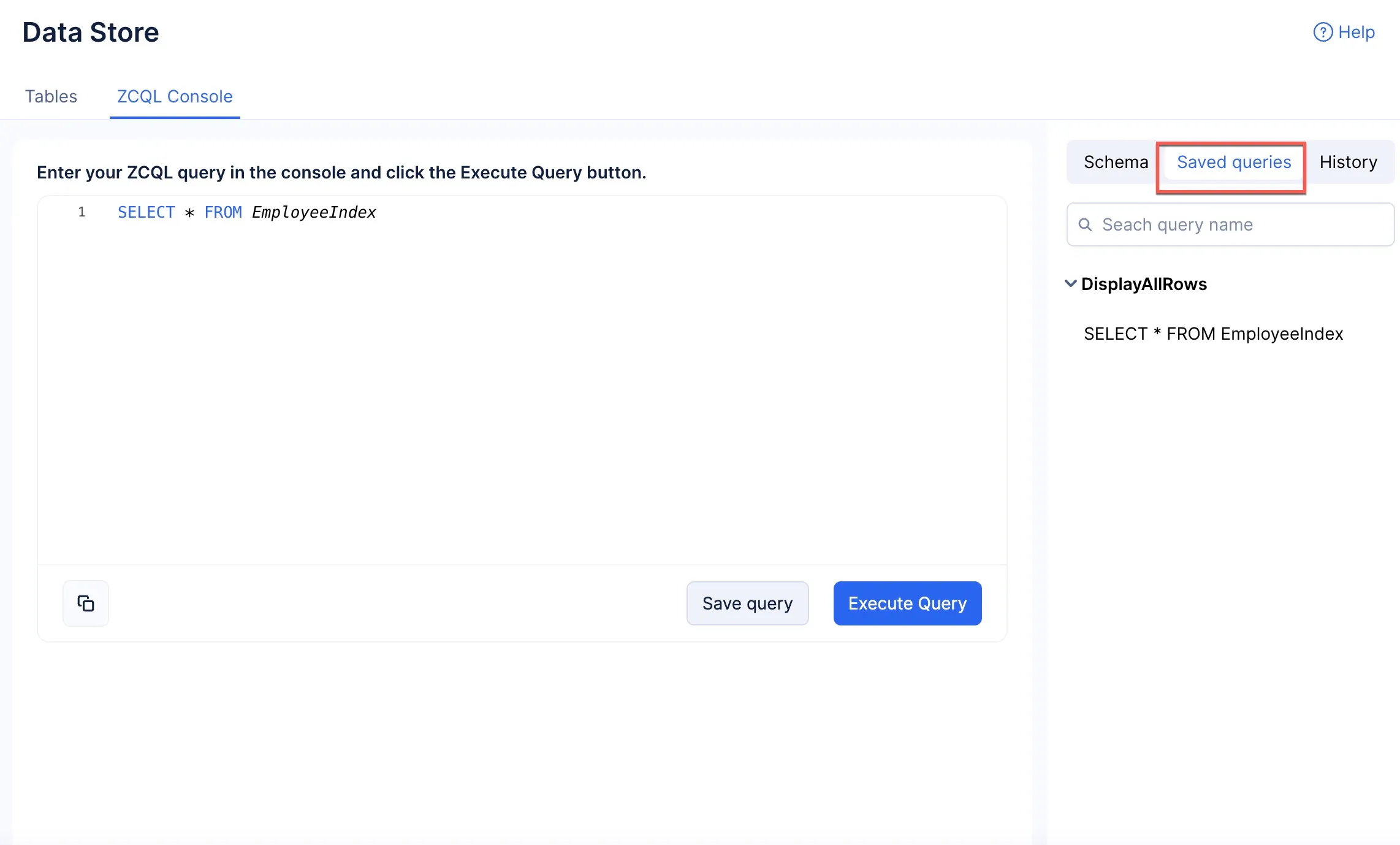Click the SELECT keyword in the query editor
1400x845 pixels.
pyautogui.click(x=146, y=212)
